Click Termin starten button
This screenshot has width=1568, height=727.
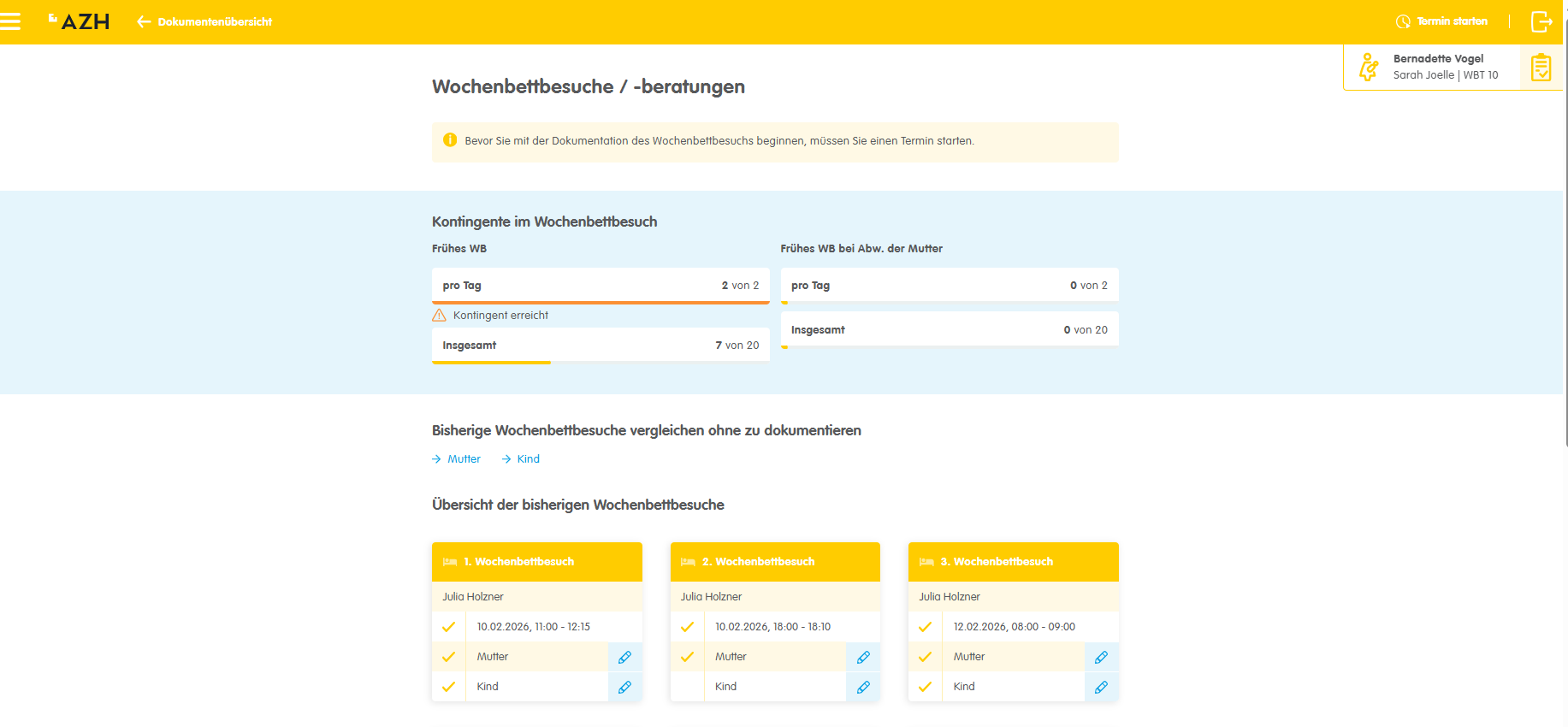1442,21
